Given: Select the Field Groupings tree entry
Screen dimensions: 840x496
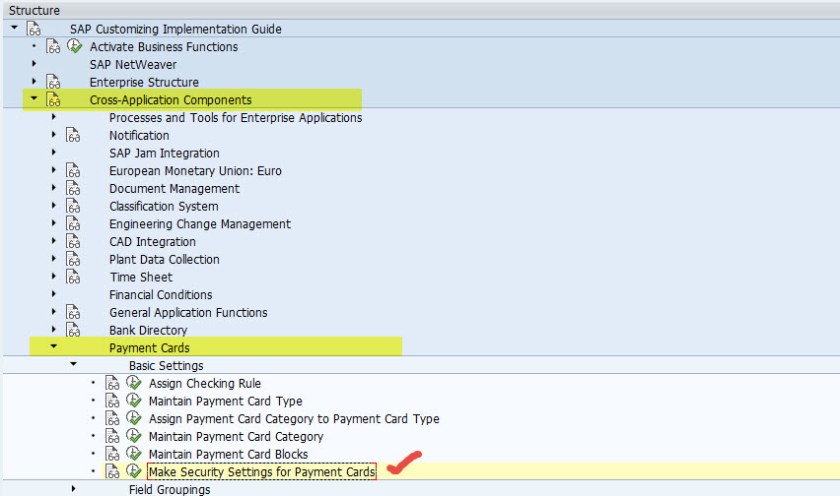Looking at the screenshot, I should click(x=169, y=490).
